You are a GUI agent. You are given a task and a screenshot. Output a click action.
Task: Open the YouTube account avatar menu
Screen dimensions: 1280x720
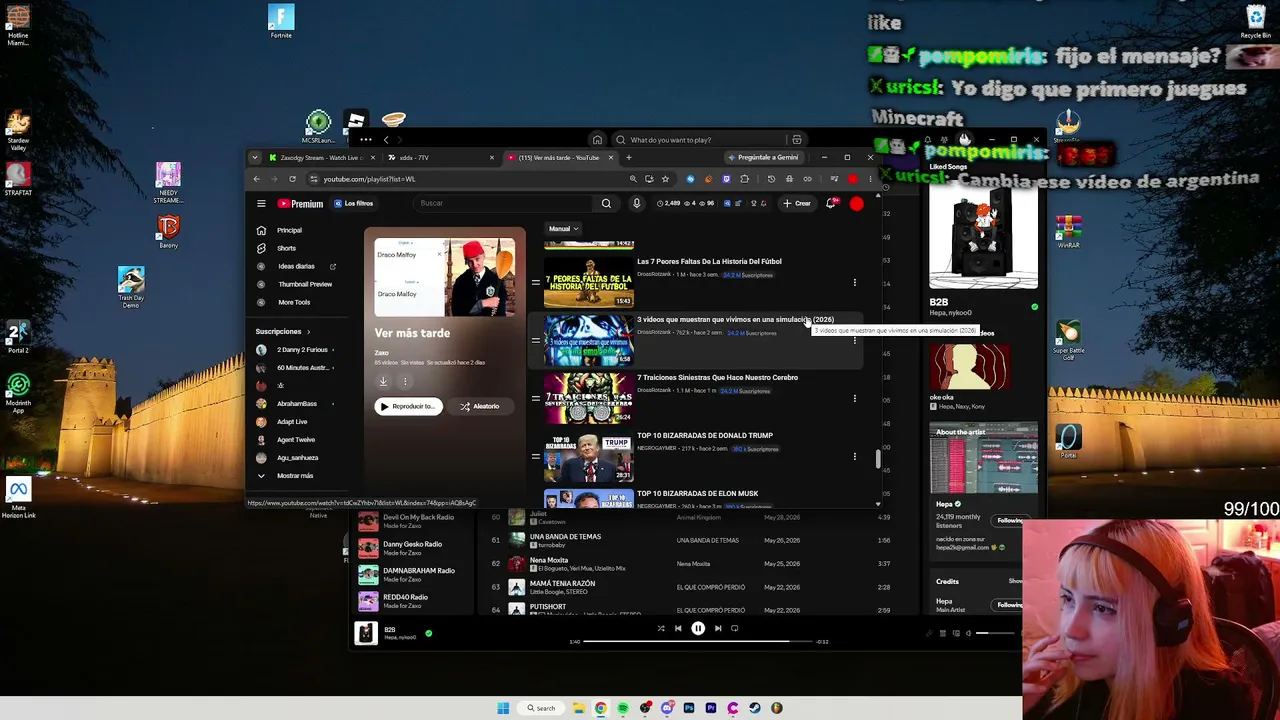856,203
